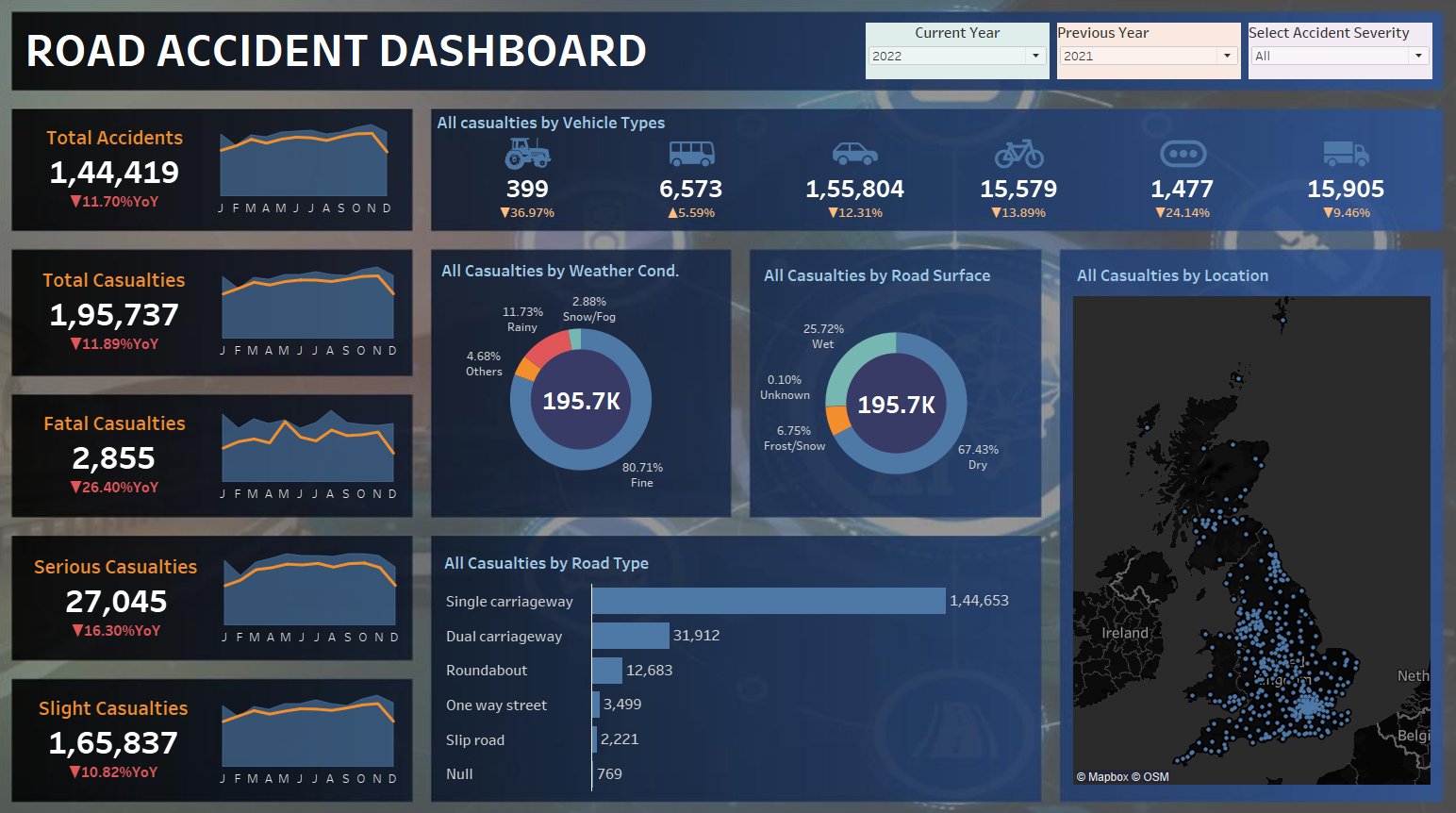The image size is (1456, 813).
Task: Select the Dual carriageway bar
Action: point(631,636)
